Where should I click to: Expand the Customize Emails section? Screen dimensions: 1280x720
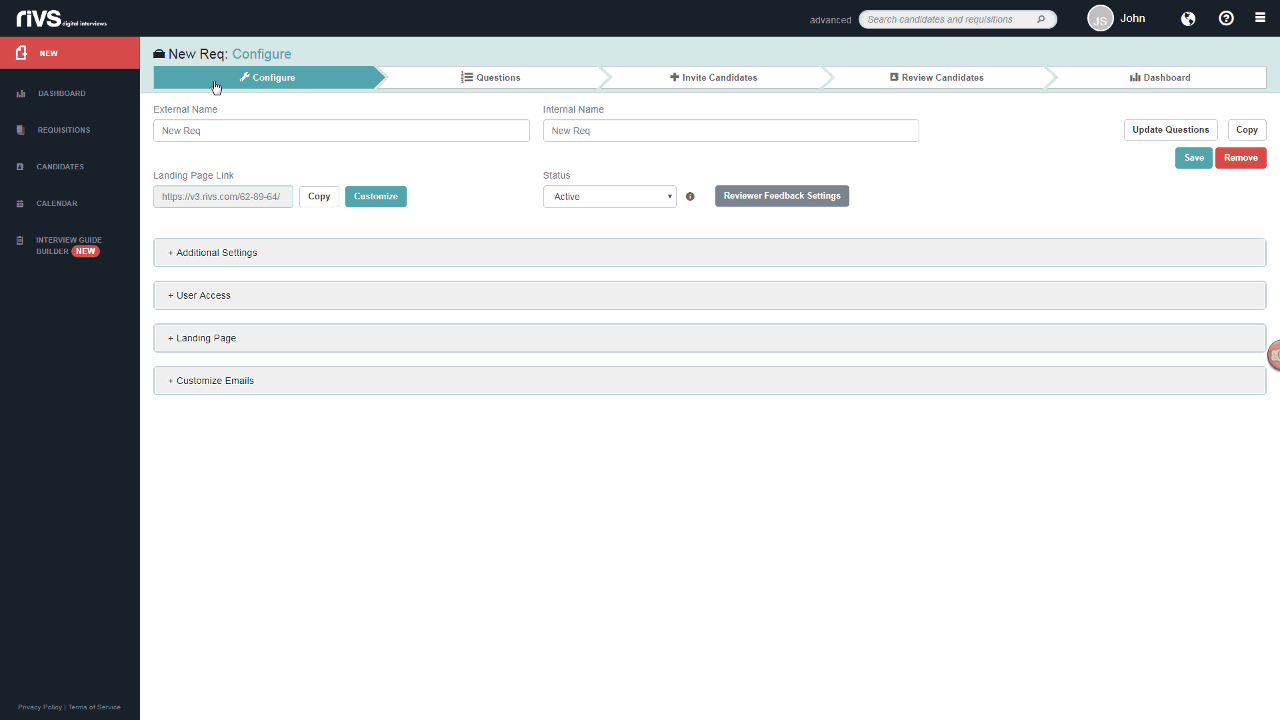click(710, 381)
